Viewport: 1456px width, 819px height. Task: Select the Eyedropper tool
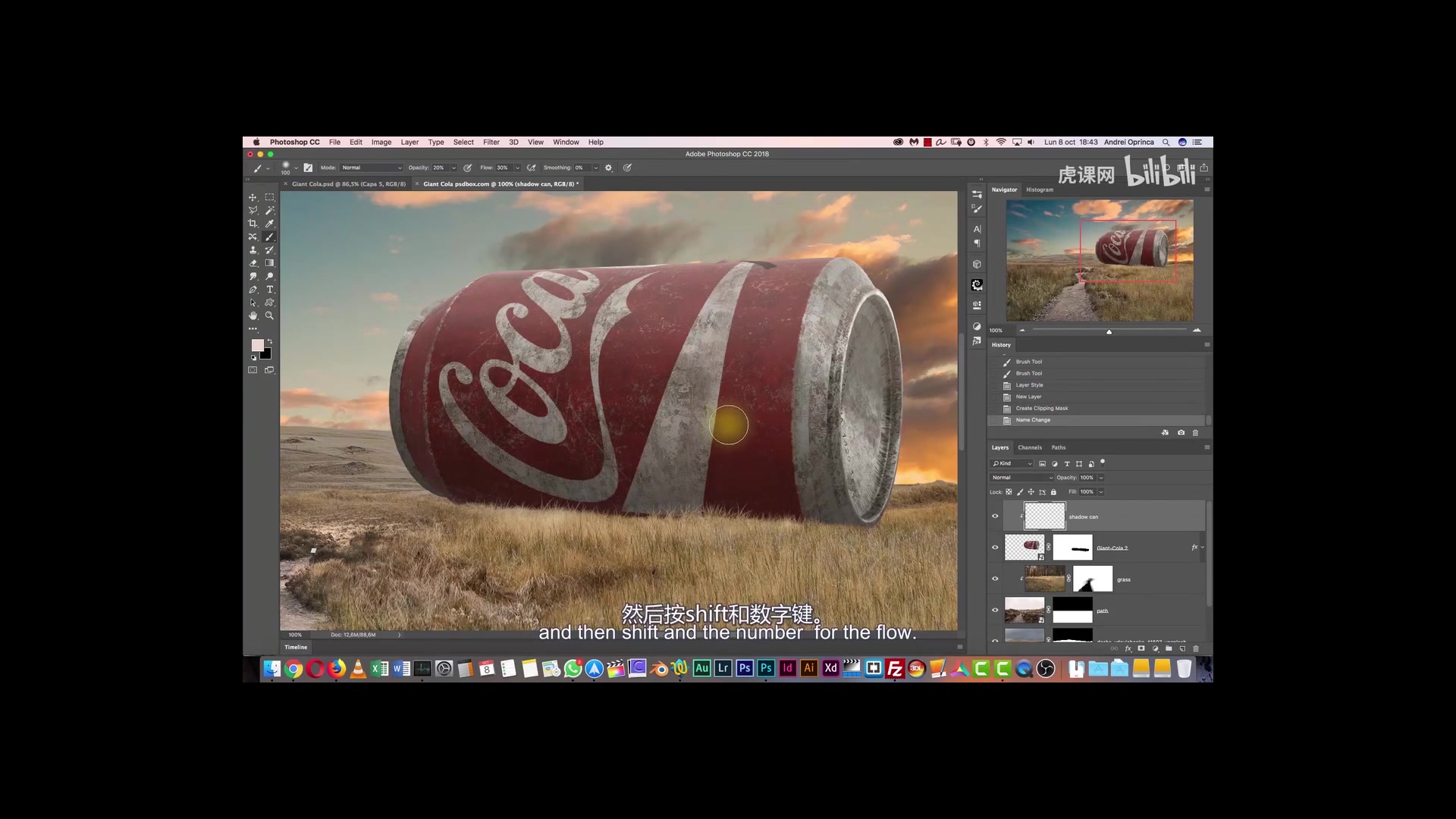(269, 224)
